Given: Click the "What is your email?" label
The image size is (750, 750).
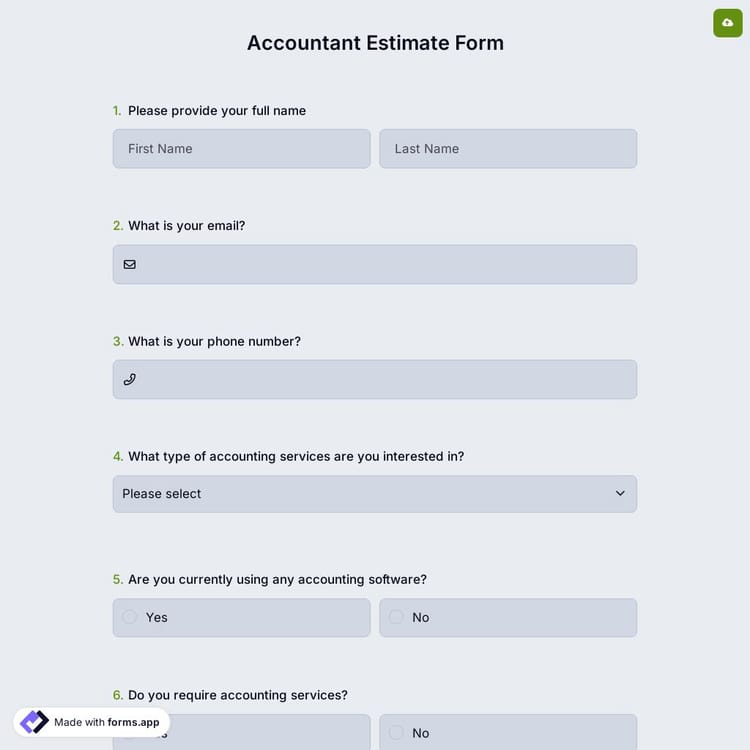Looking at the screenshot, I should 186,226.
